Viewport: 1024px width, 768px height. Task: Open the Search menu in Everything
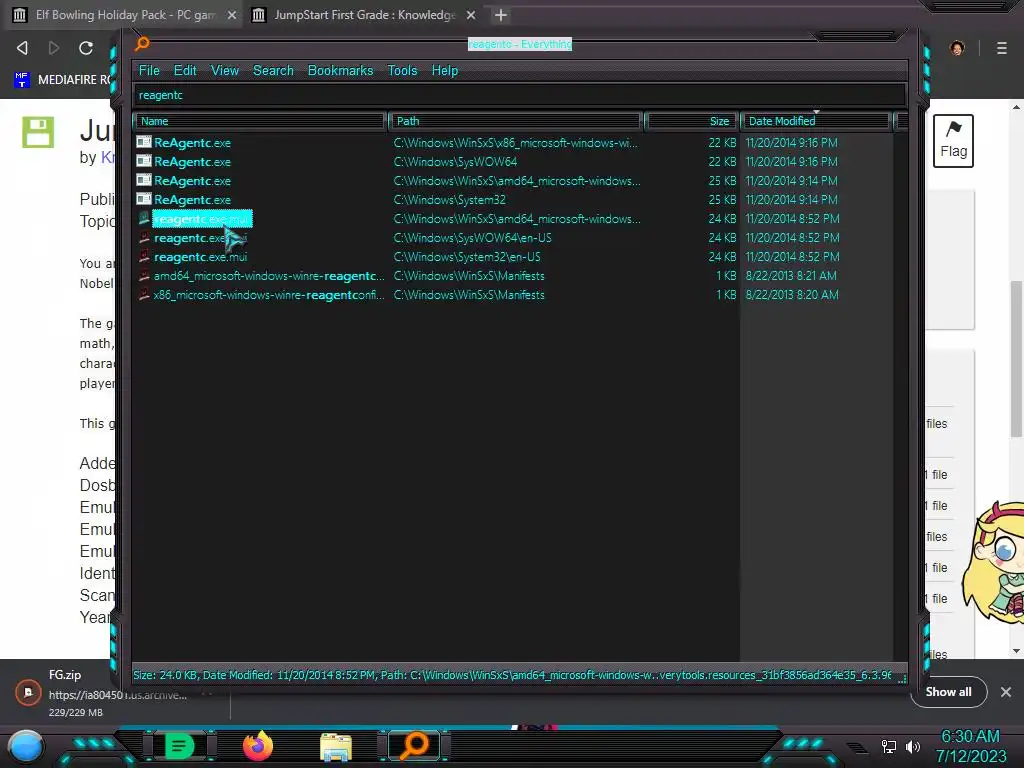(273, 71)
